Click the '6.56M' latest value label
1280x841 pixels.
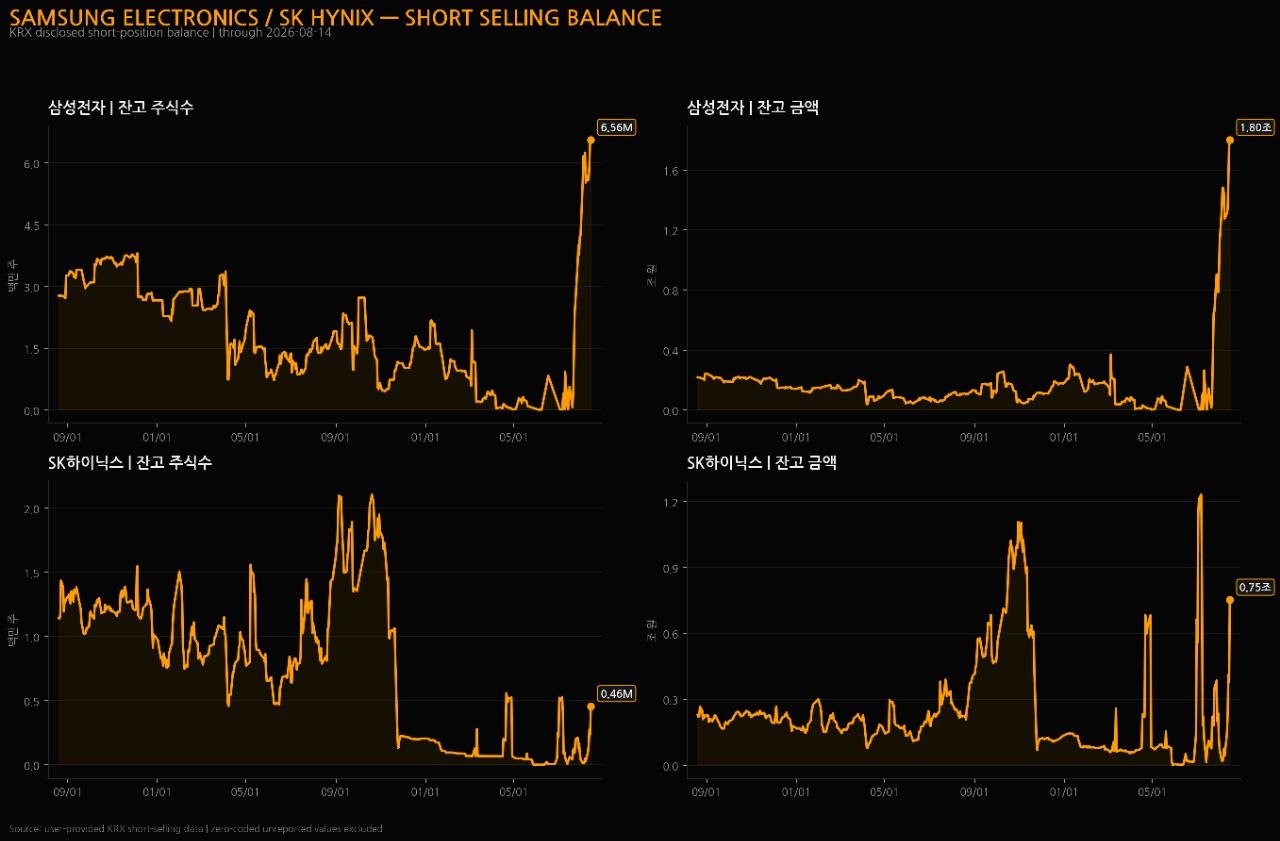pos(617,127)
